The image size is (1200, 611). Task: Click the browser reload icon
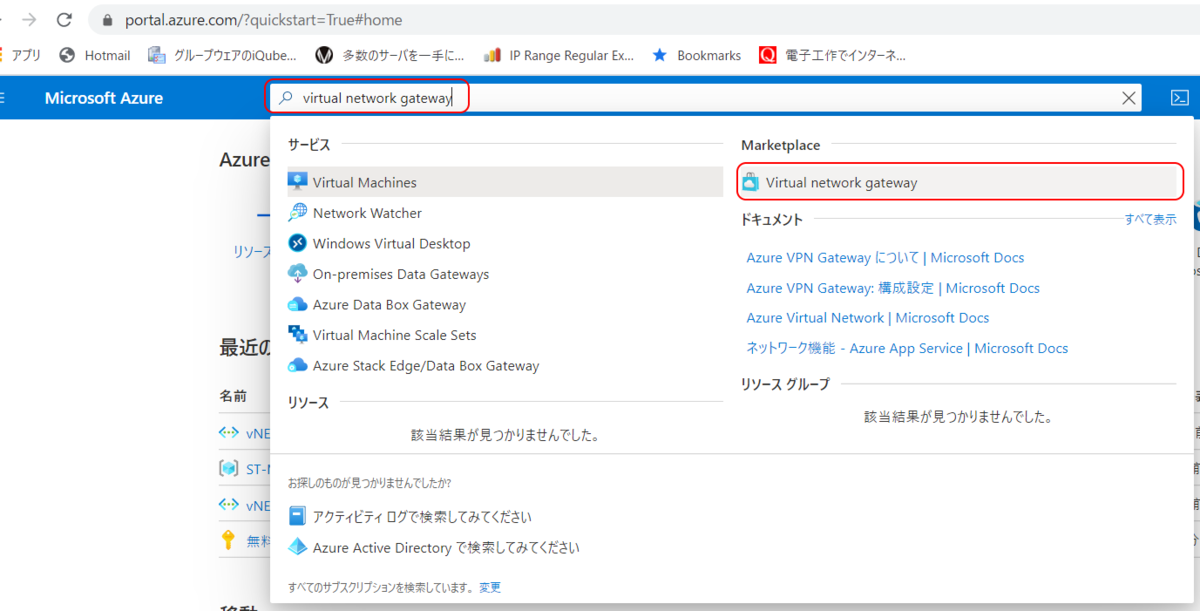64,19
